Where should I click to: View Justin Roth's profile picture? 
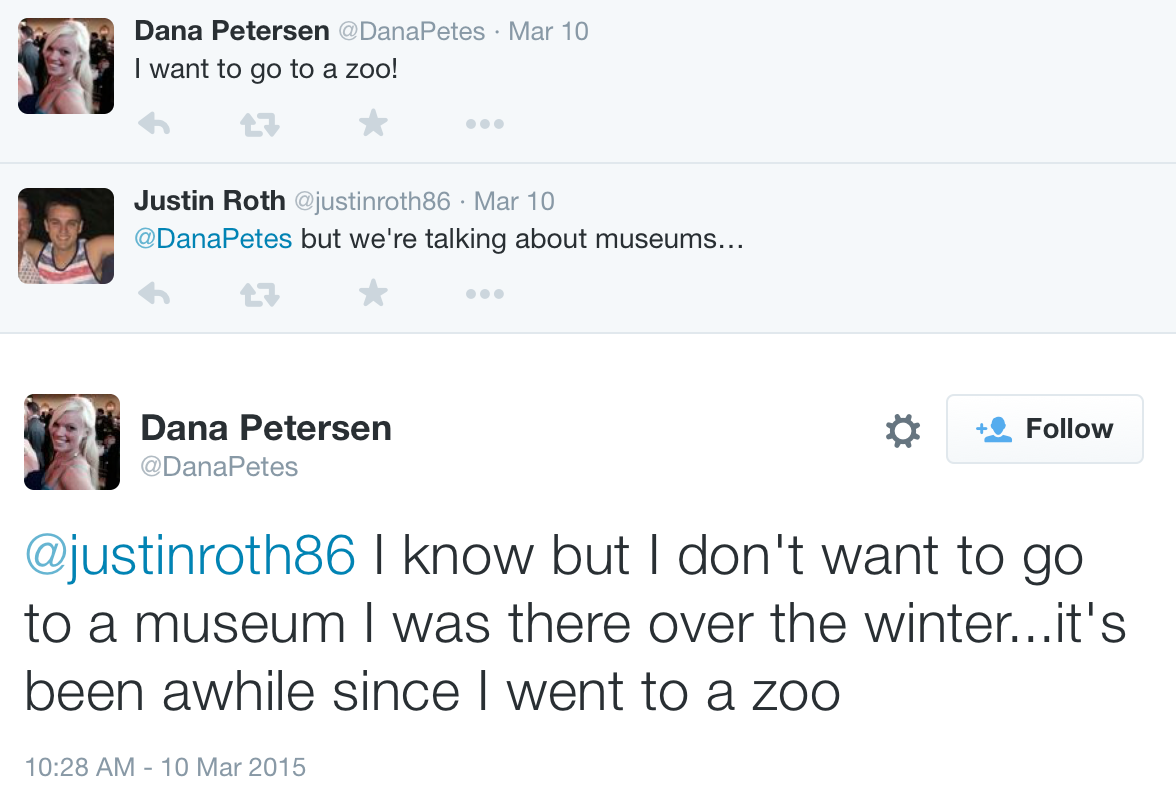[x=66, y=236]
